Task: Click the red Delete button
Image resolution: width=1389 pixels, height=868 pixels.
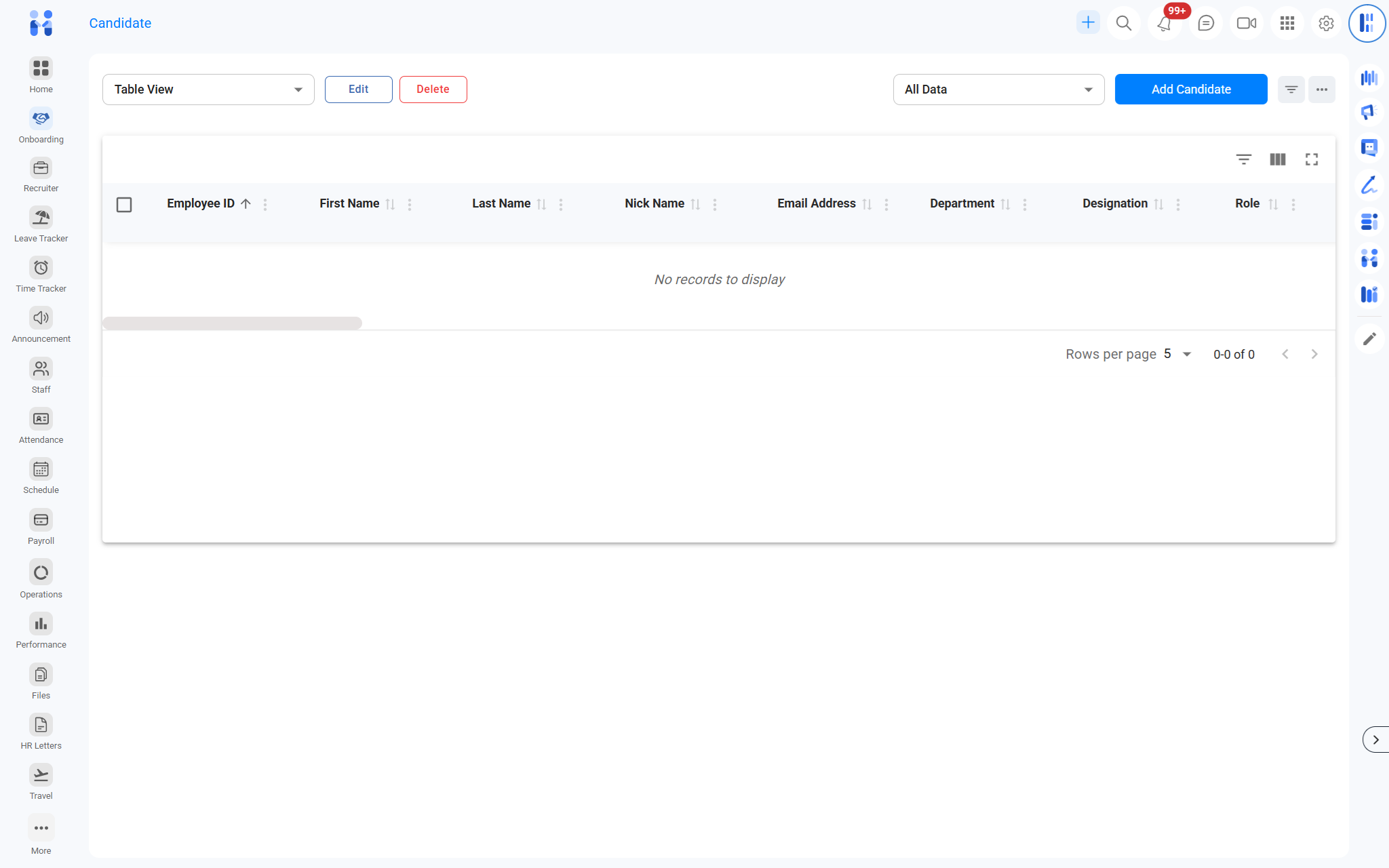Action: pos(433,90)
